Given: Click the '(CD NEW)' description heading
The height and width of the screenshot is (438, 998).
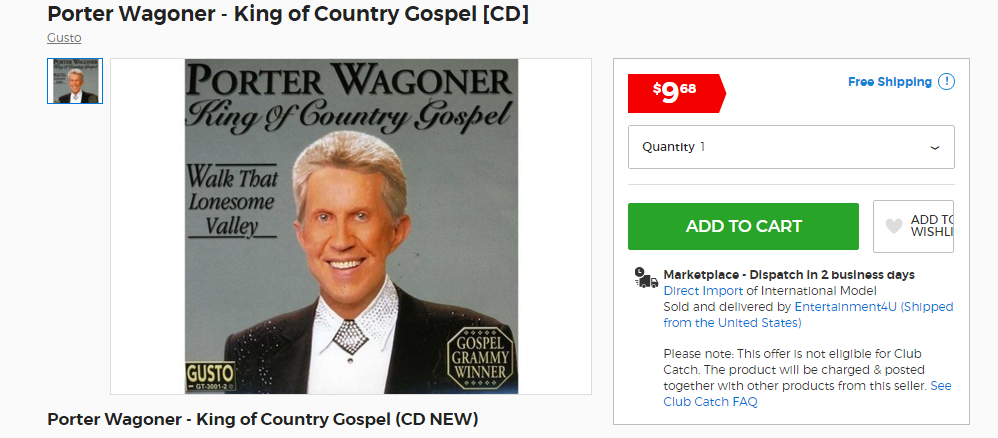Looking at the screenshot, I should tap(263, 420).
